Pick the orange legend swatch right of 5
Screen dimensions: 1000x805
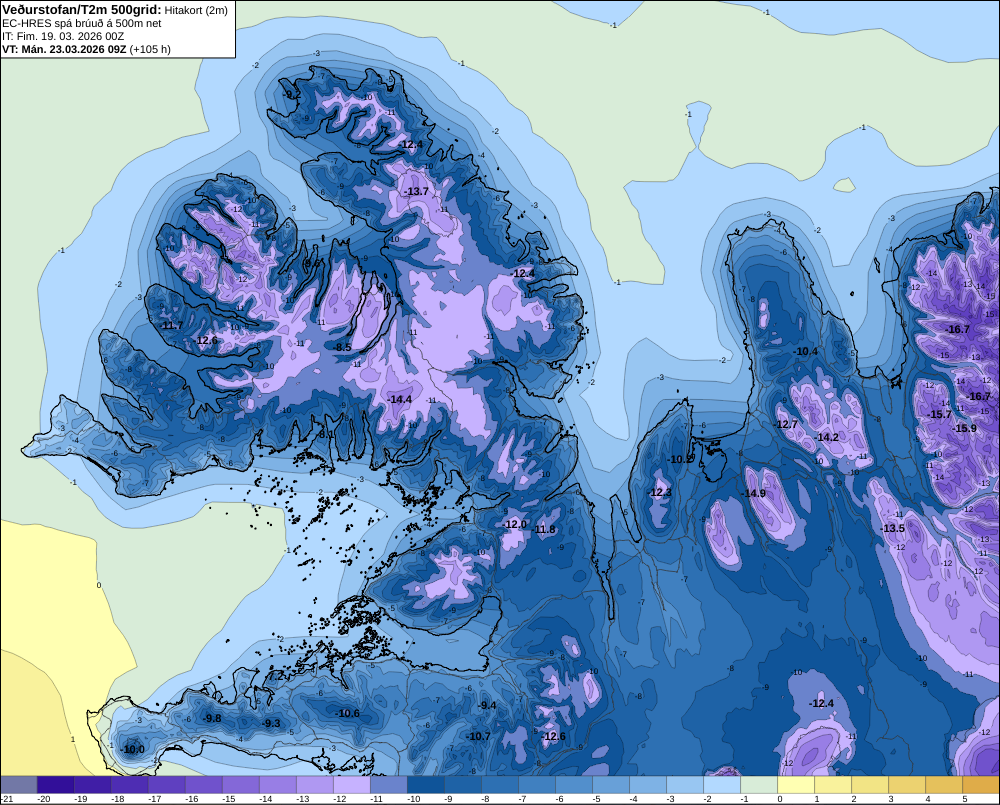coord(981,785)
